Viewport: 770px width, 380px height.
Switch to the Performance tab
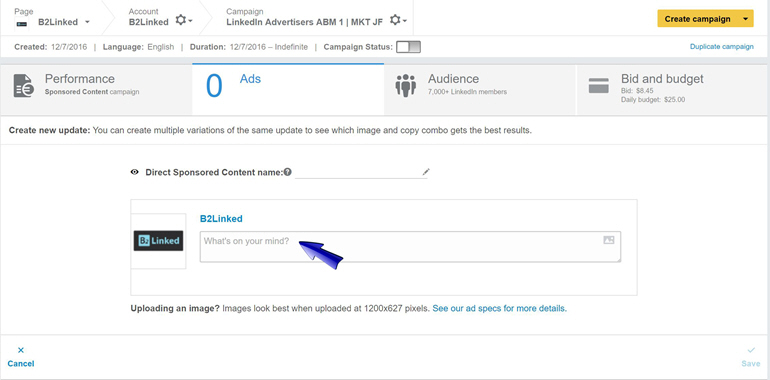(96, 89)
